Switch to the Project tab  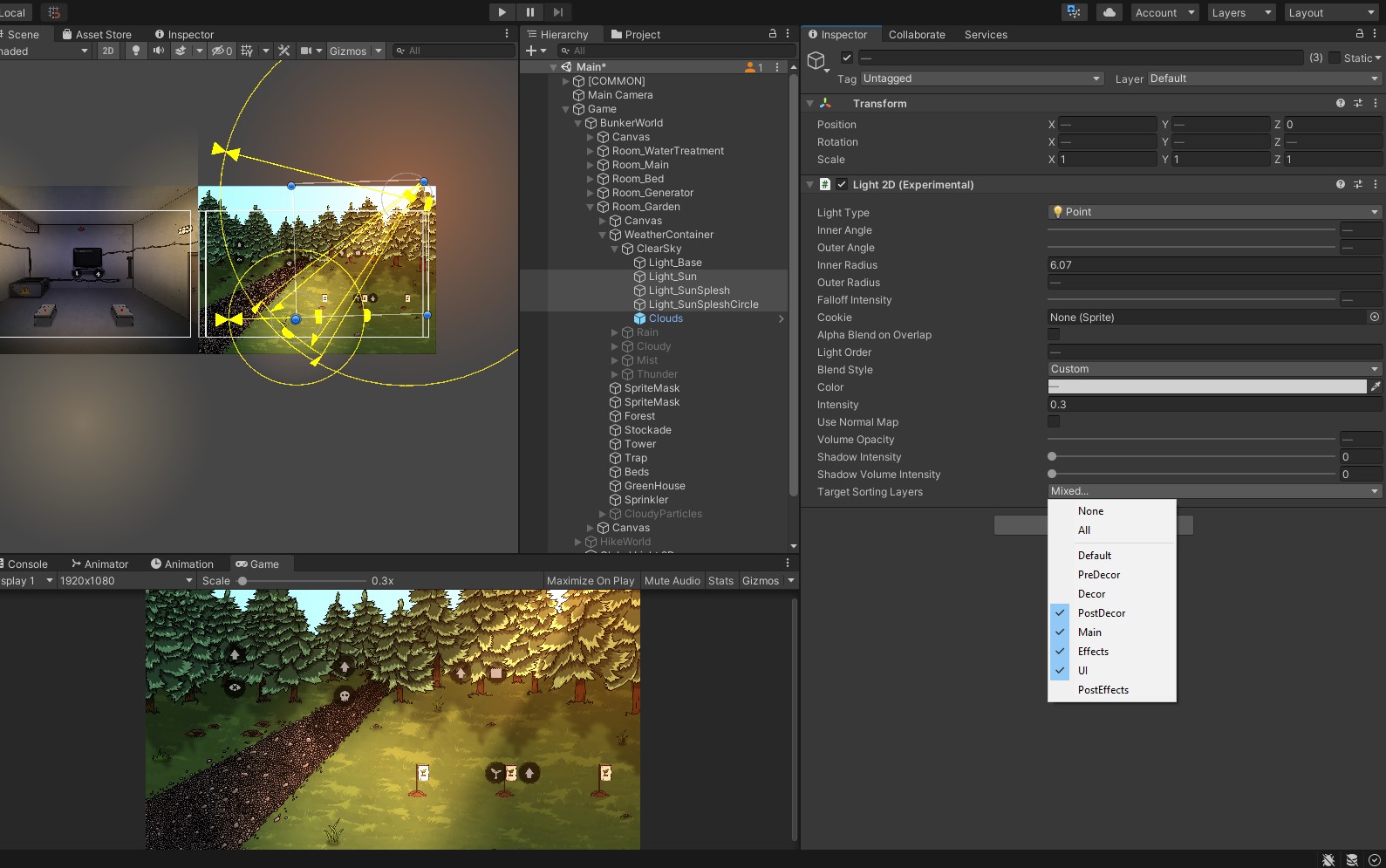point(636,34)
